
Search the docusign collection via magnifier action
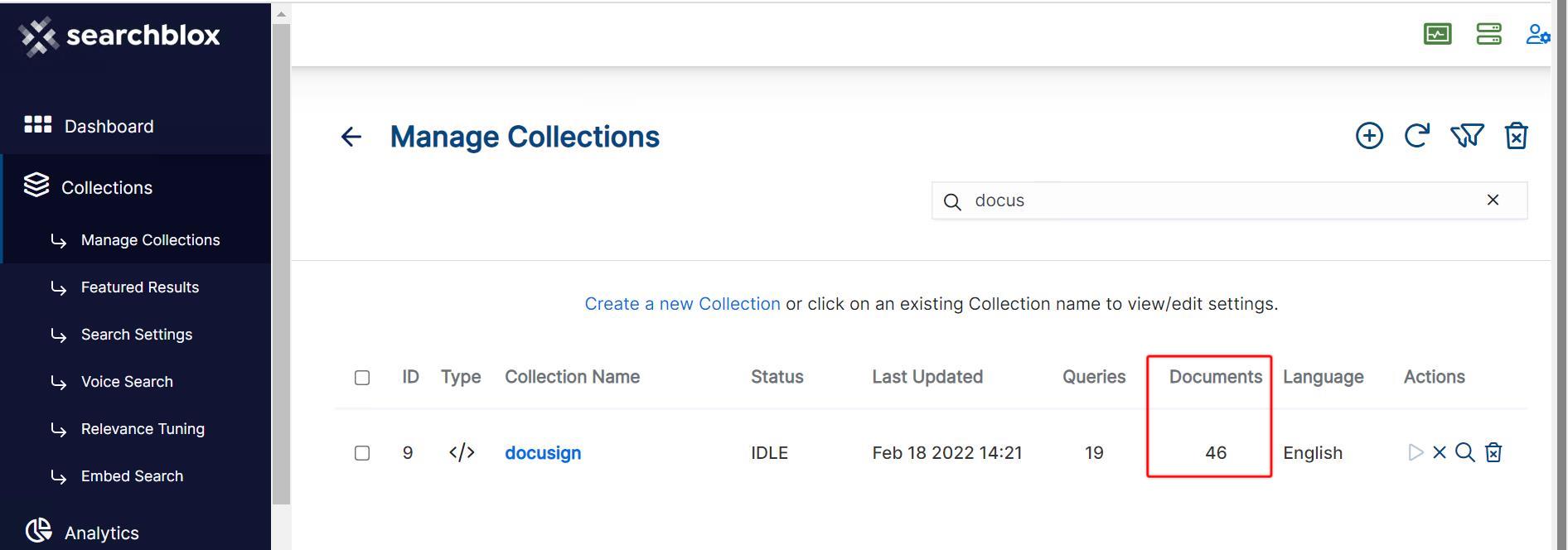click(x=1465, y=452)
